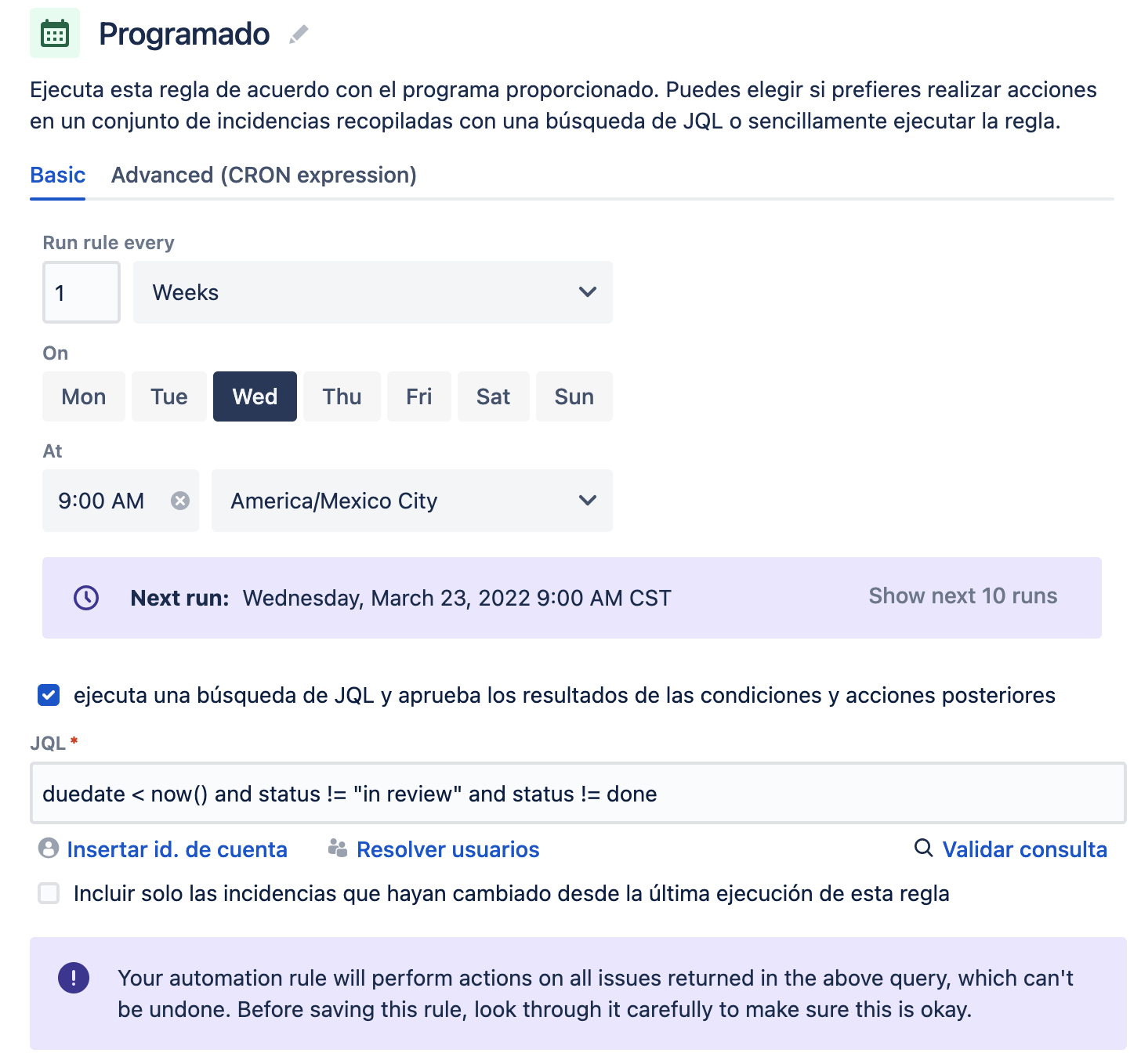Toggle Fri day button
This screenshot has height=1064, width=1141.
(419, 396)
